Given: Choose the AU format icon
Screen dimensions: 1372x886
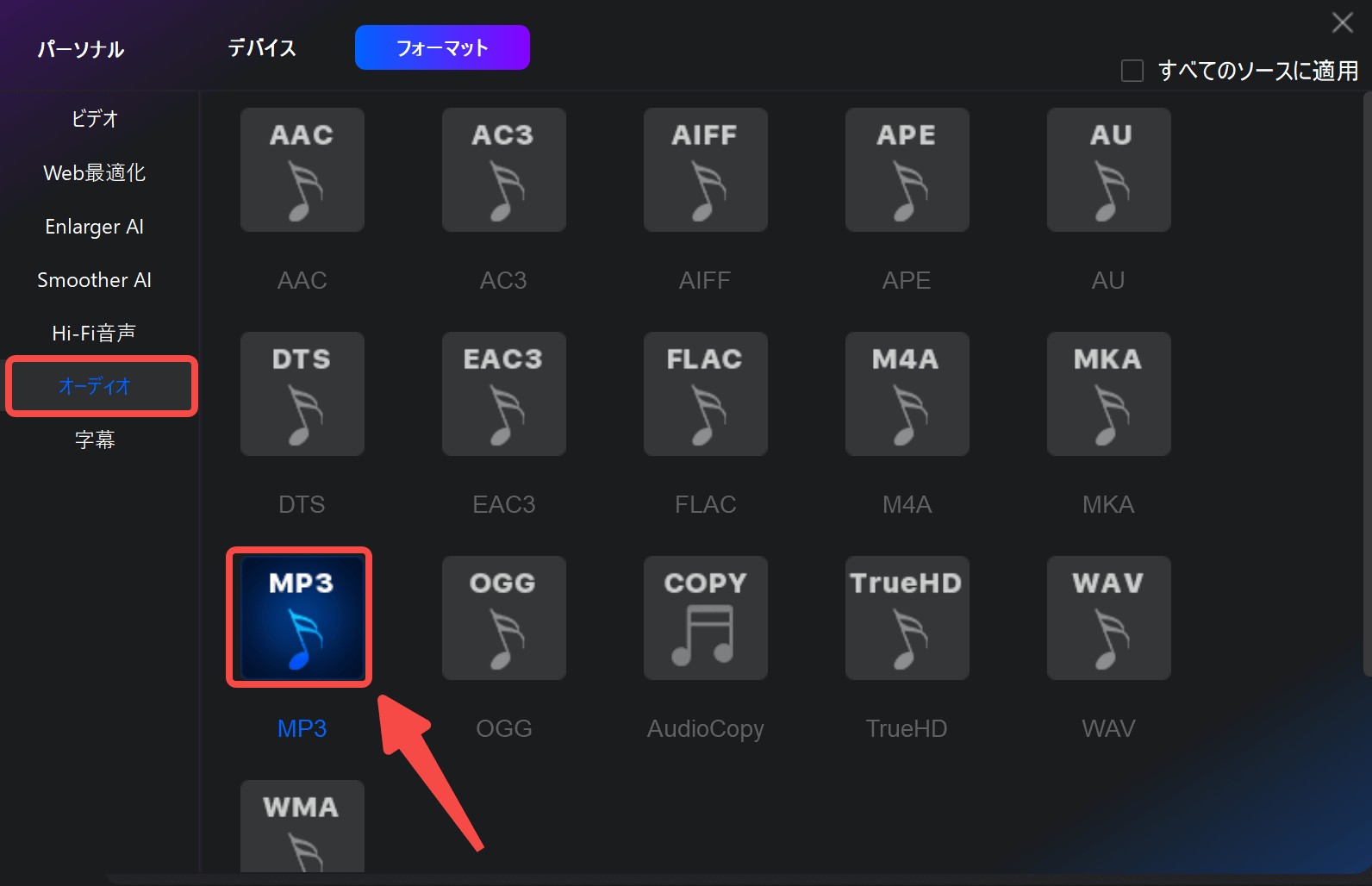Looking at the screenshot, I should 1108,170.
